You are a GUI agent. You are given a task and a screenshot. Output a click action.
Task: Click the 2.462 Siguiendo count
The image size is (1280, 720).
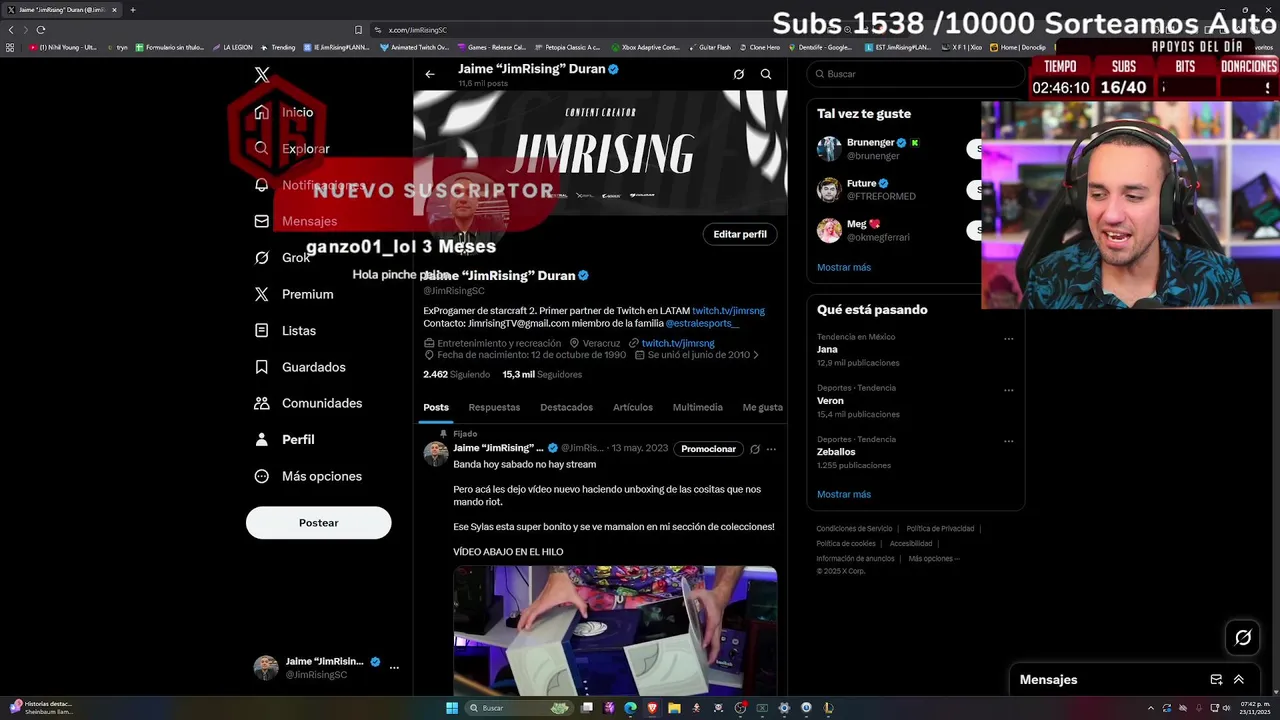pyautogui.click(x=456, y=374)
